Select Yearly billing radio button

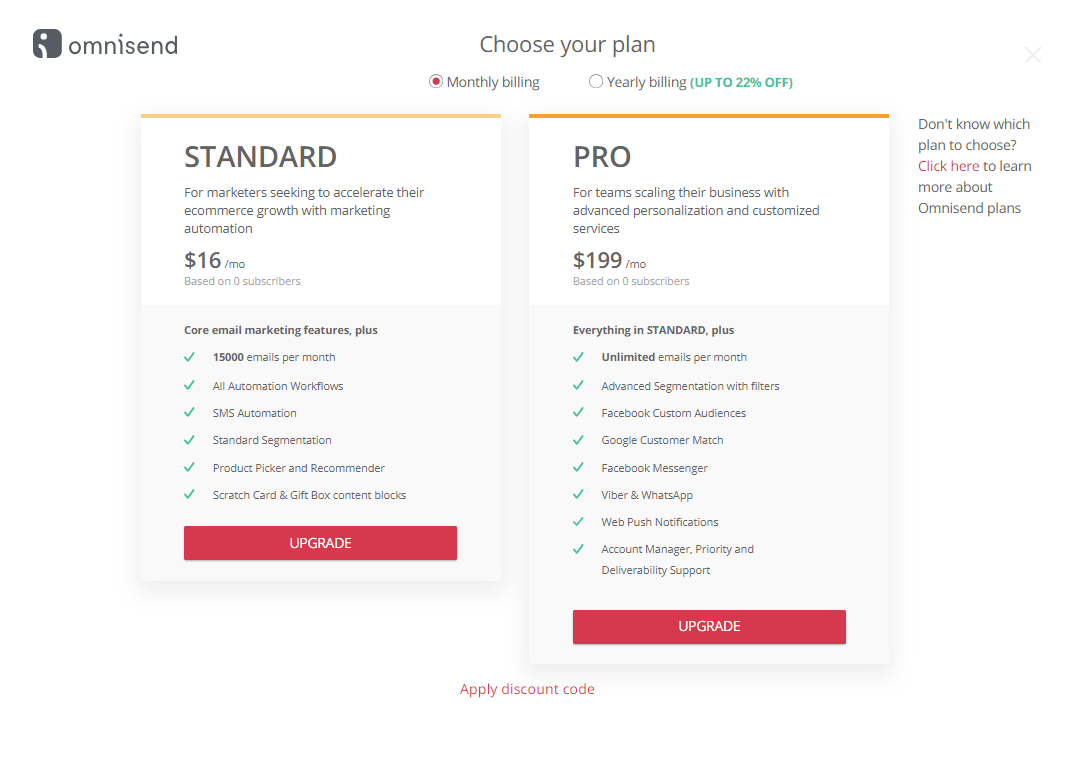596,81
